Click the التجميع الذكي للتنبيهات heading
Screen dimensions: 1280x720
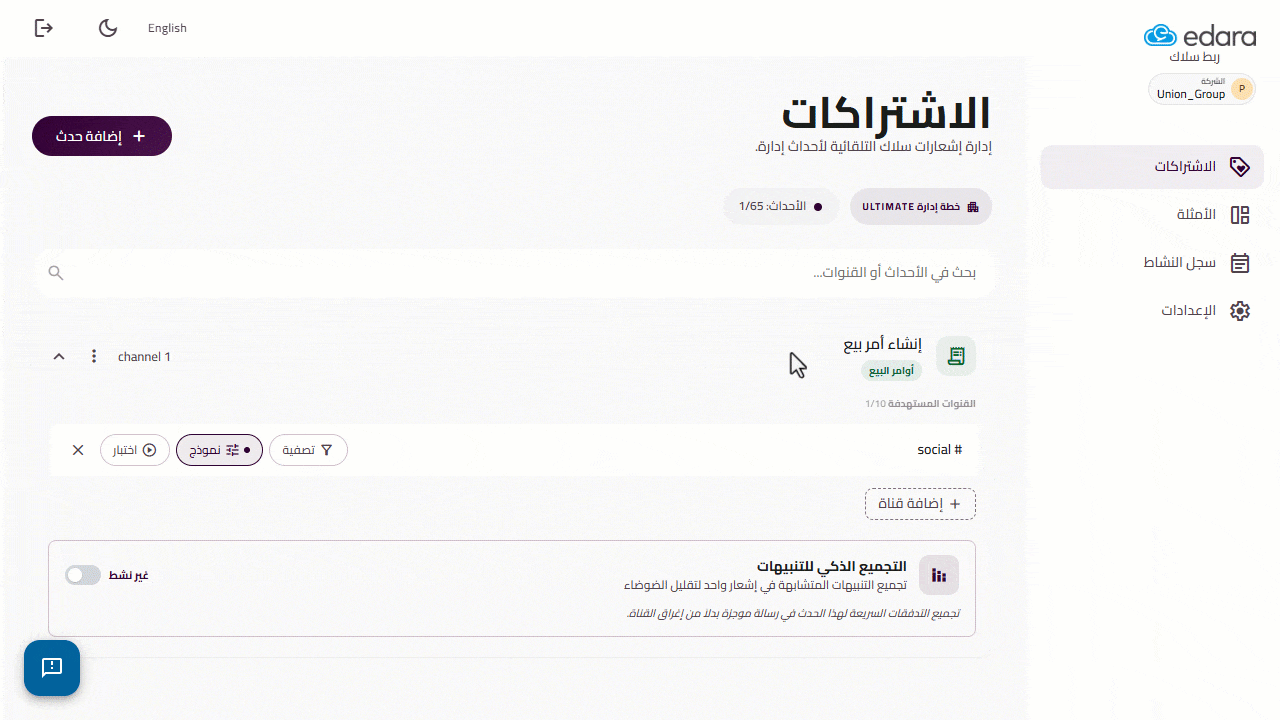coord(832,567)
